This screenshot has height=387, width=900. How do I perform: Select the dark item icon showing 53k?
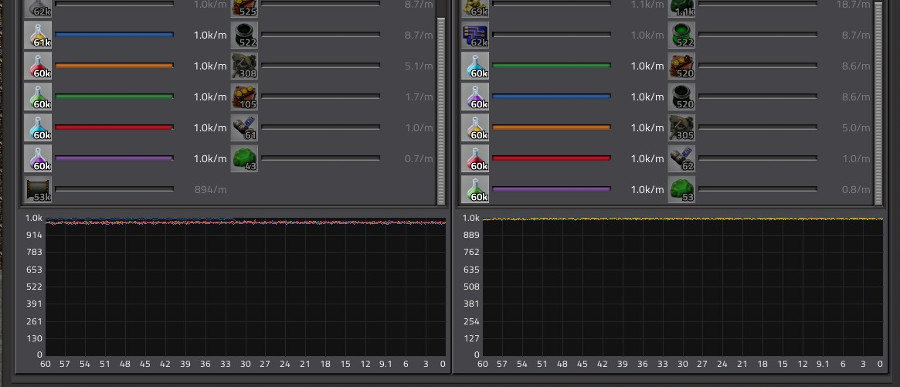38,189
